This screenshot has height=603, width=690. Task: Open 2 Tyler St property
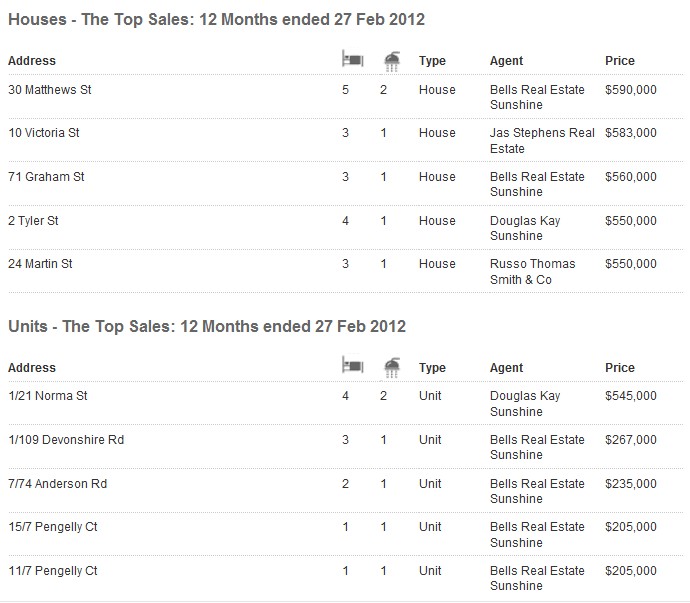tap(33, 221)
